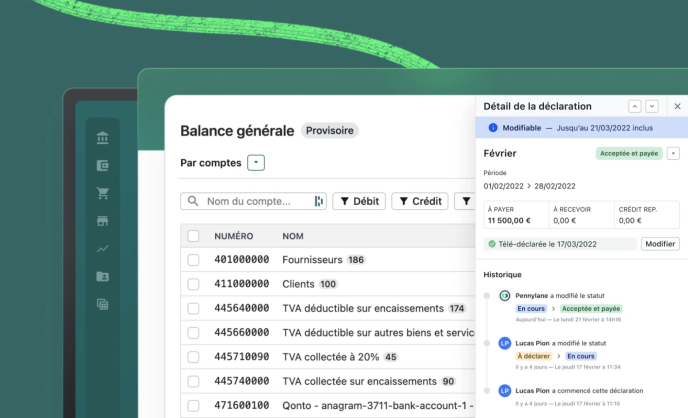
Task: Click into the Nom du compte search field
Action: pos(253,201)
